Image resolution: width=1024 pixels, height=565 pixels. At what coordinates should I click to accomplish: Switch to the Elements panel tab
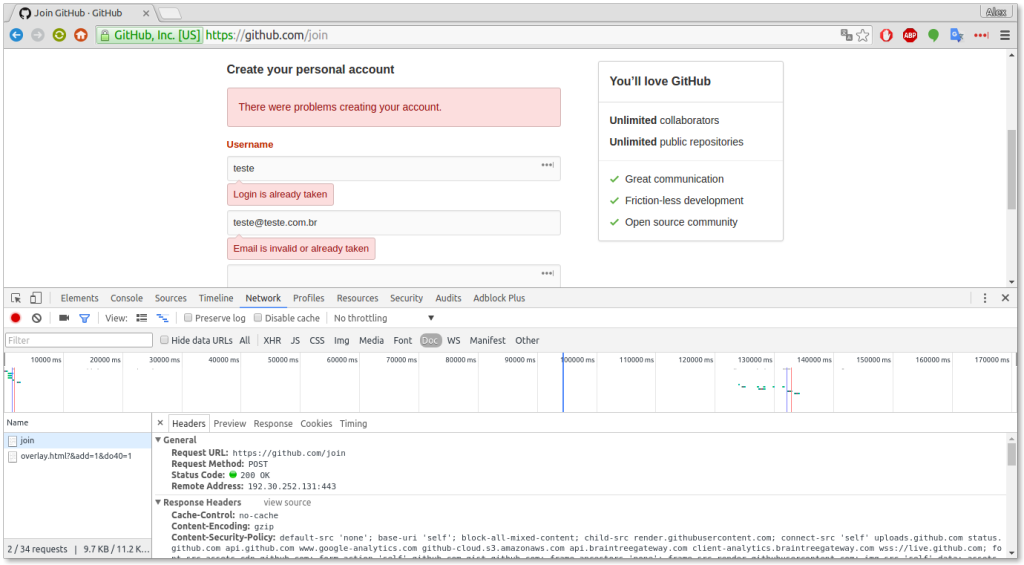pos(80,298)
